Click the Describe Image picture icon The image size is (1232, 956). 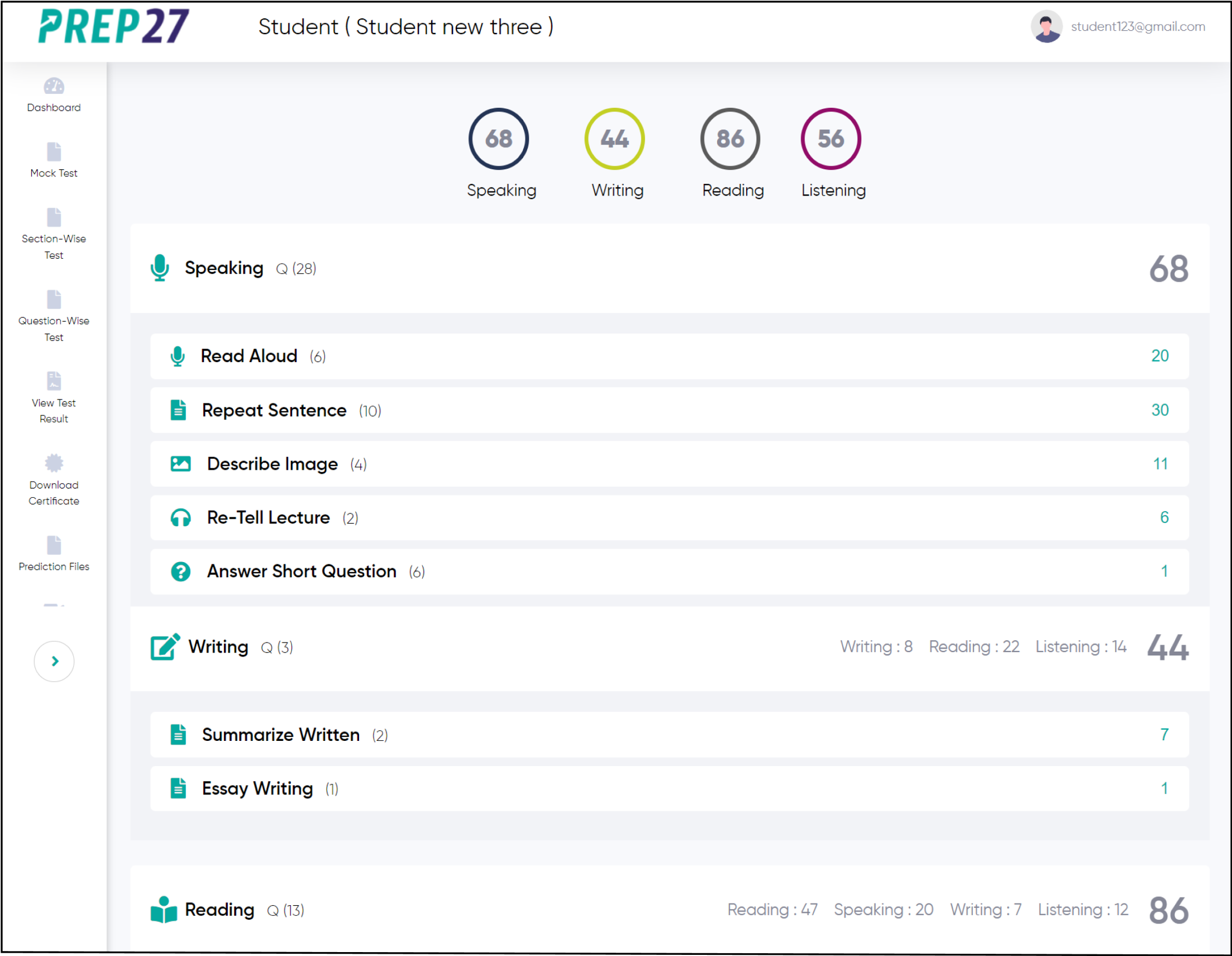(x=180, y=464)
